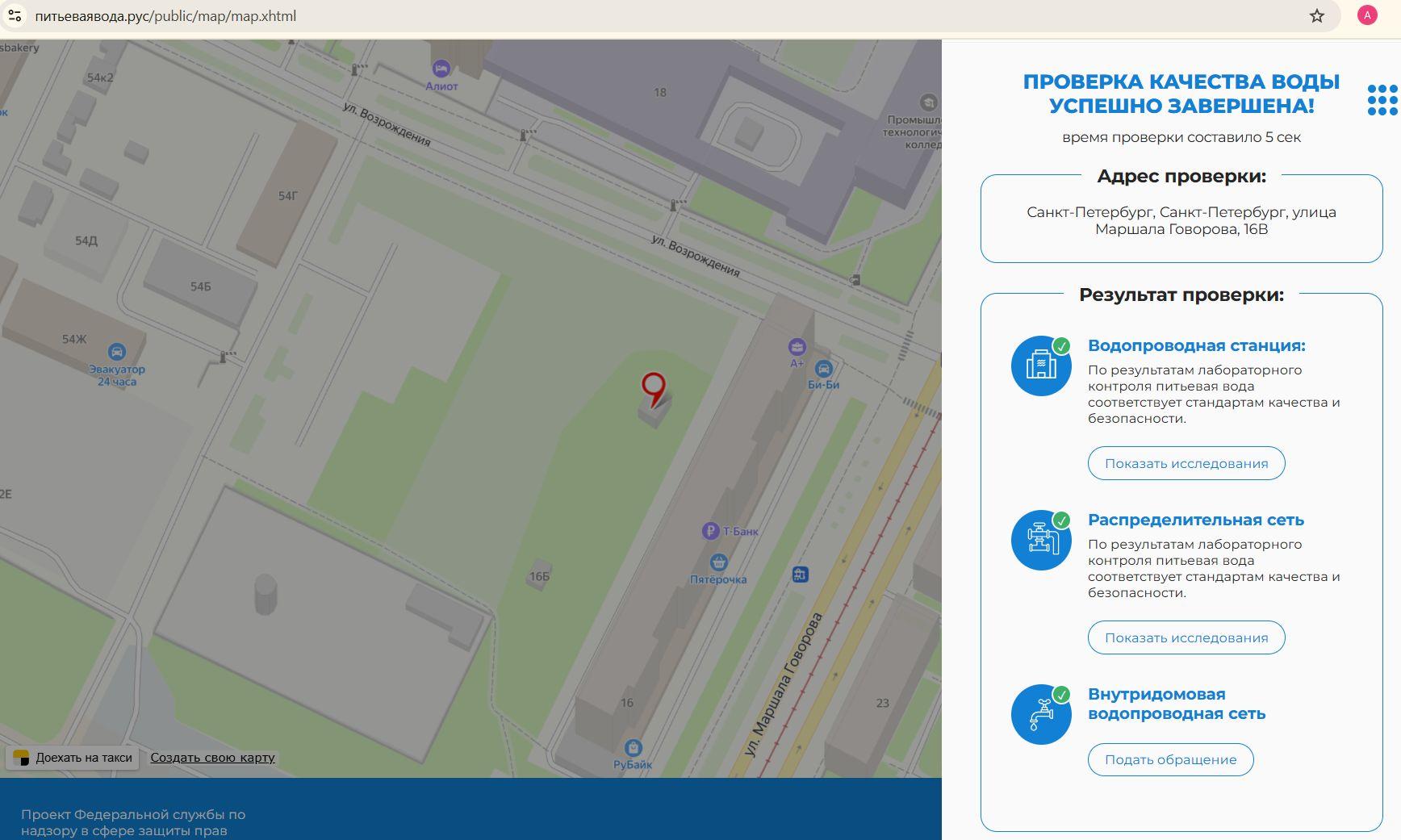Click building 16Б on the map
The height and width of the screenshot is (840, 1401).
(539, 576)
